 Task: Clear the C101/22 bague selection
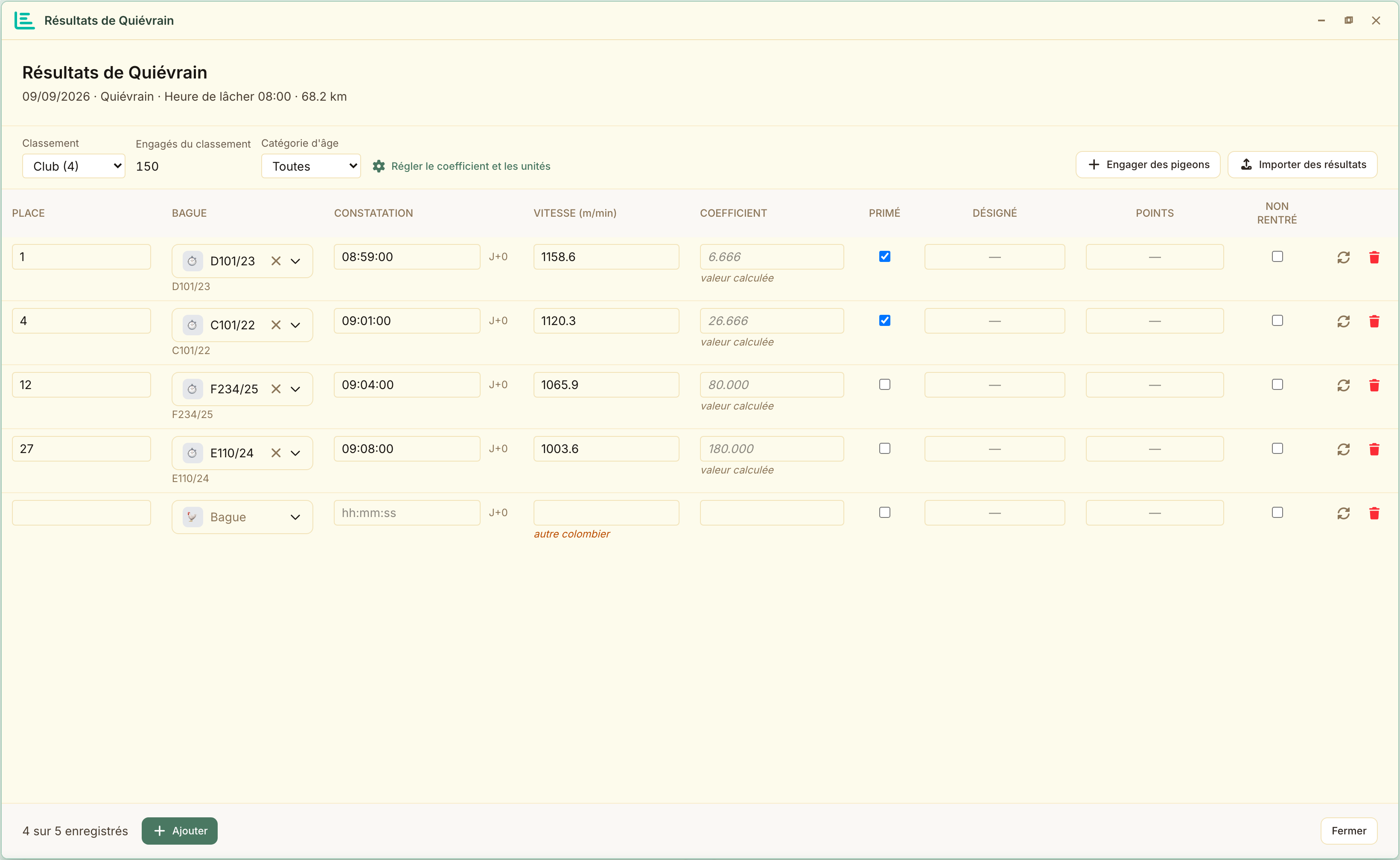coord(276,325)
